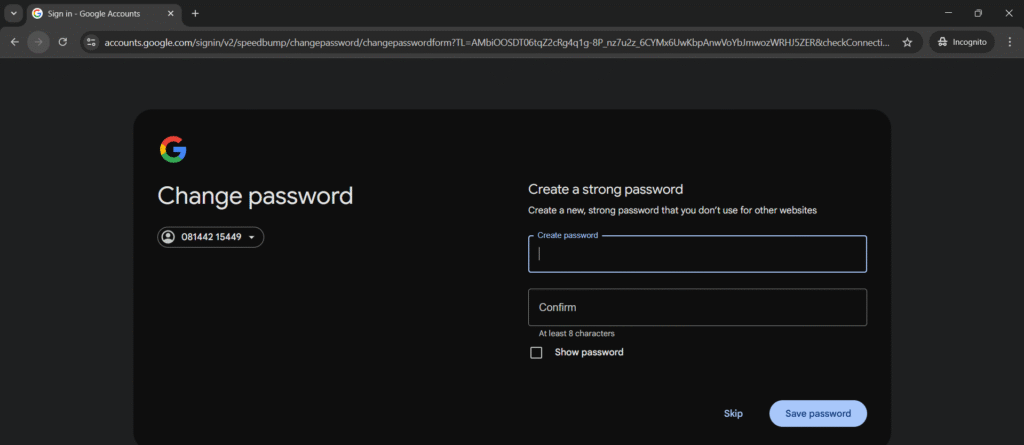This screenshot has width=1024, height=445.
Task: Close the Sign in tab
Action: tap(171, 13)
